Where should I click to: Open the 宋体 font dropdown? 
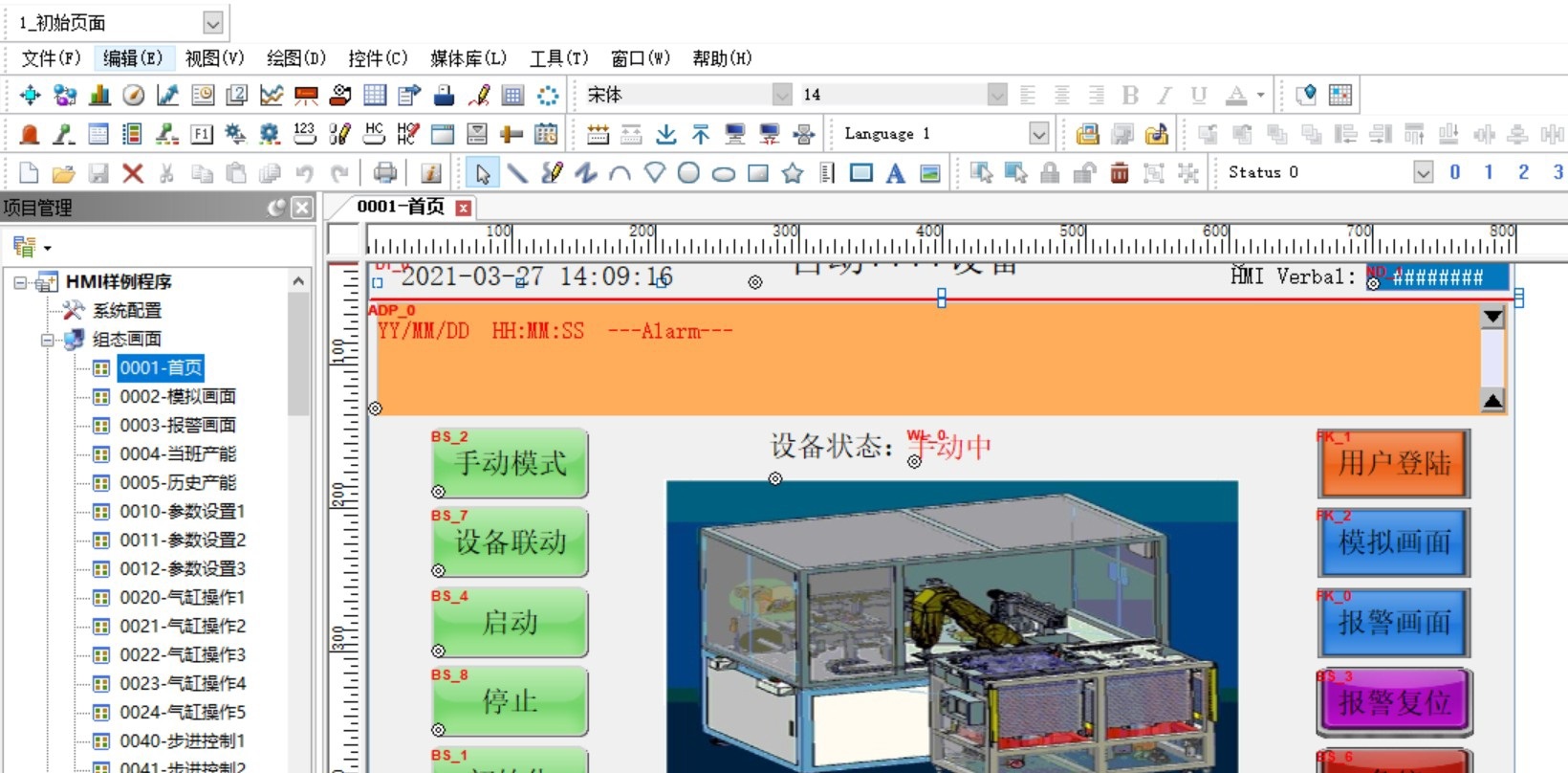782,94
